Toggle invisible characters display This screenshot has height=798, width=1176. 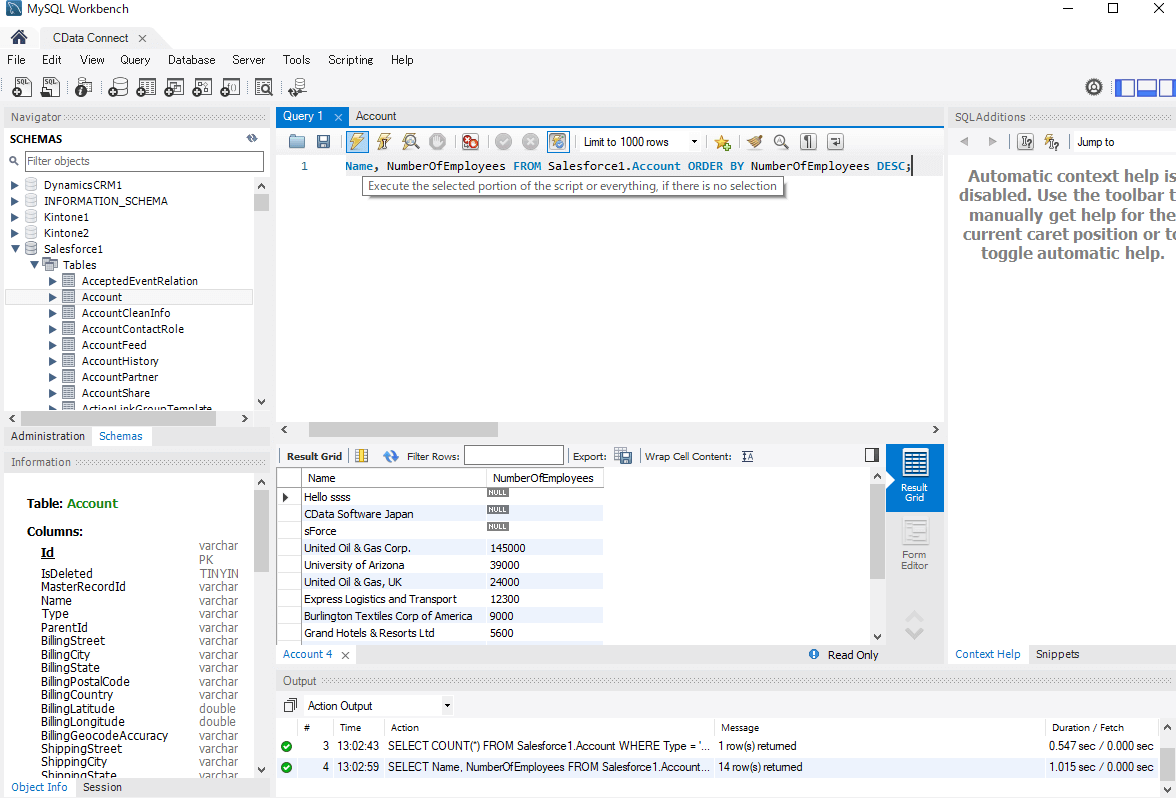(x=808, y=142)
